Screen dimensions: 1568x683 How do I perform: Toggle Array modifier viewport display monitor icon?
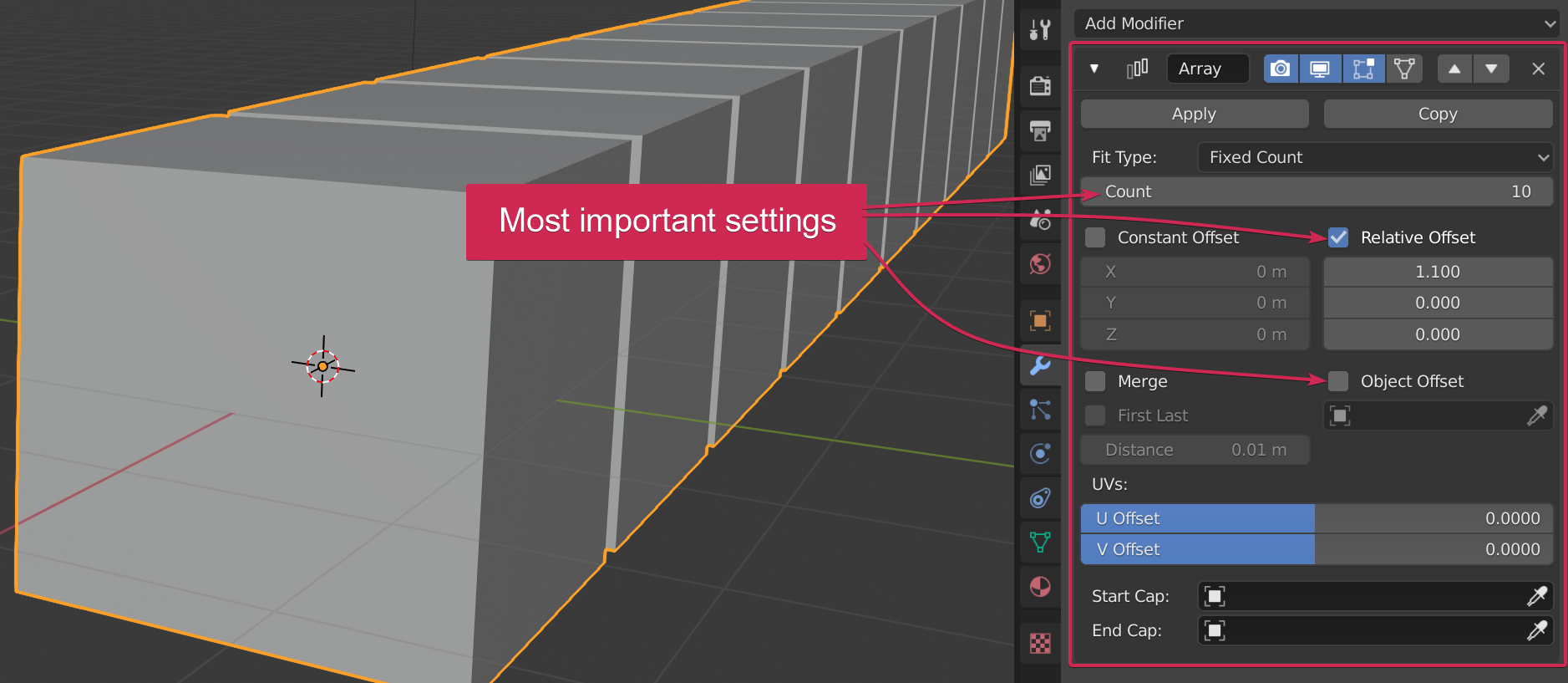1320,69
